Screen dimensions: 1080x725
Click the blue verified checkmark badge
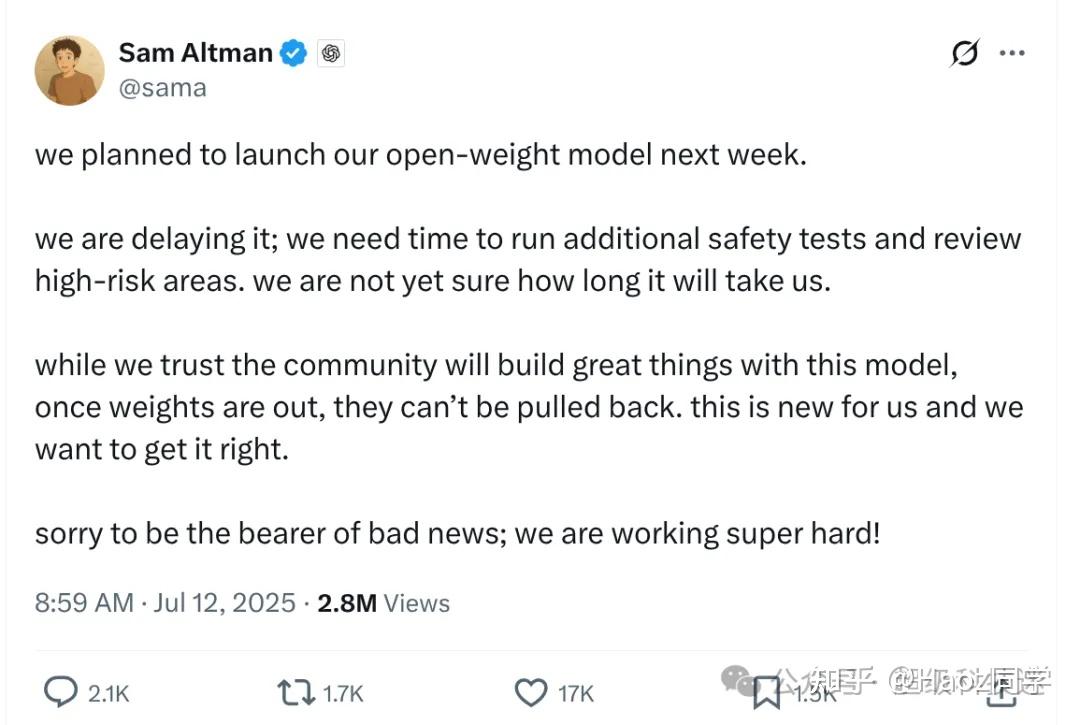click(x=293, y=53)
